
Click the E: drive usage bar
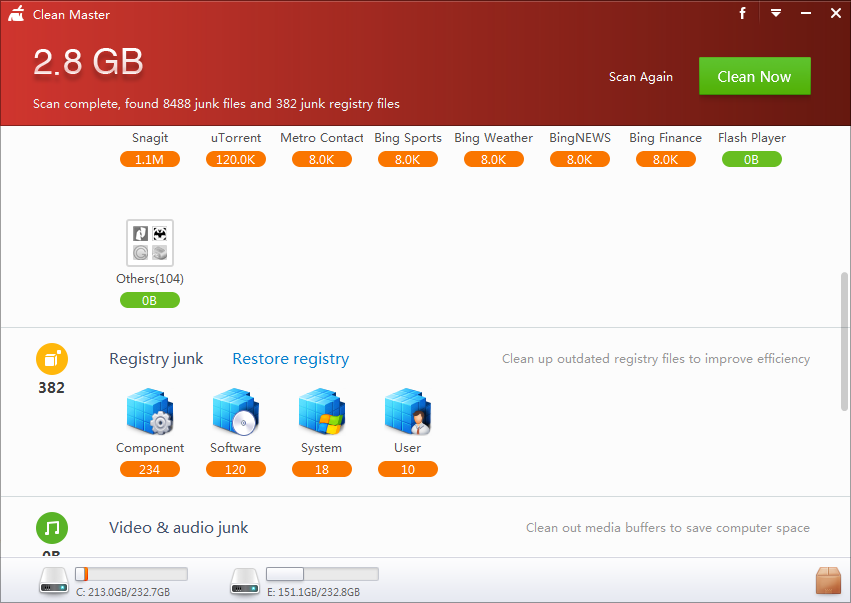pyautogui.click(x=322, y=574)
